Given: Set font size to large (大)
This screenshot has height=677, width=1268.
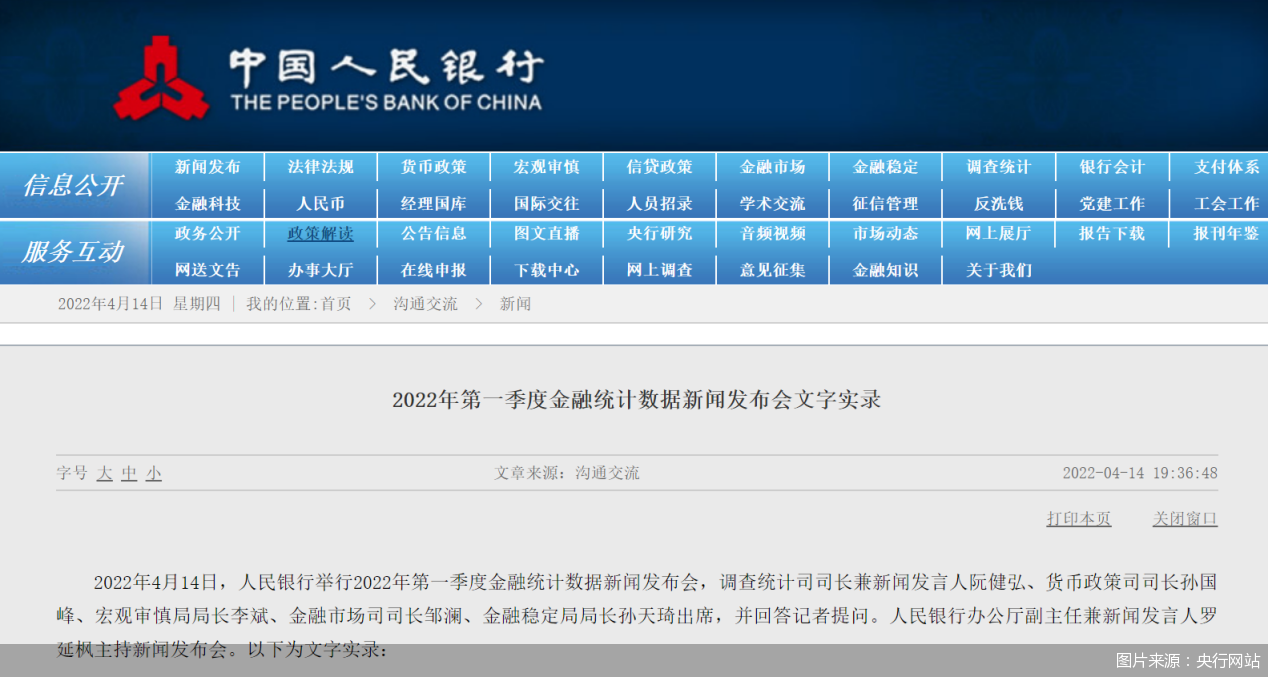Looking at the screenshot, I should tap(104, 473).
